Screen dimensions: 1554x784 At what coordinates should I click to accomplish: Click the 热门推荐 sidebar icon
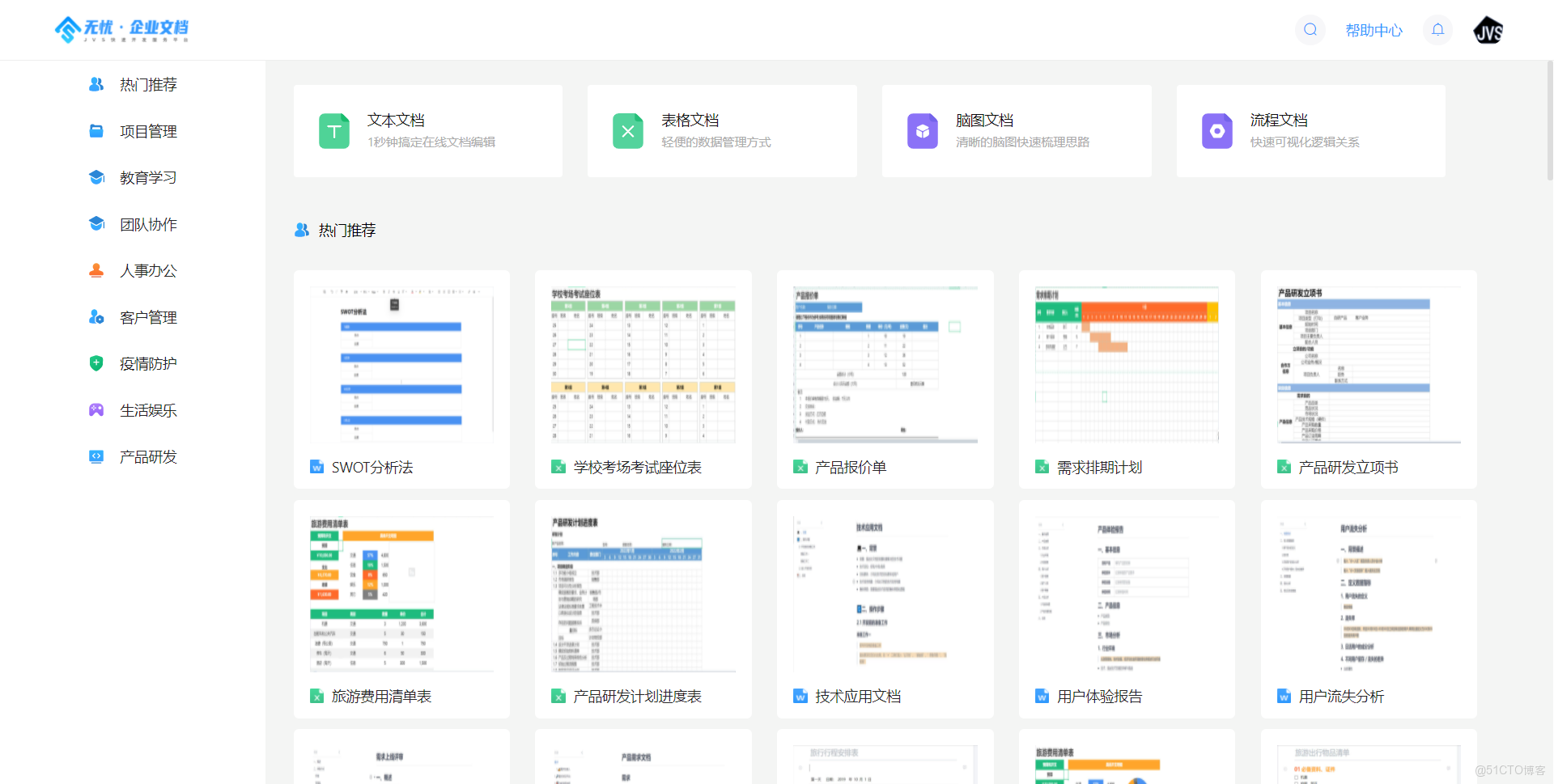point(96,84)
